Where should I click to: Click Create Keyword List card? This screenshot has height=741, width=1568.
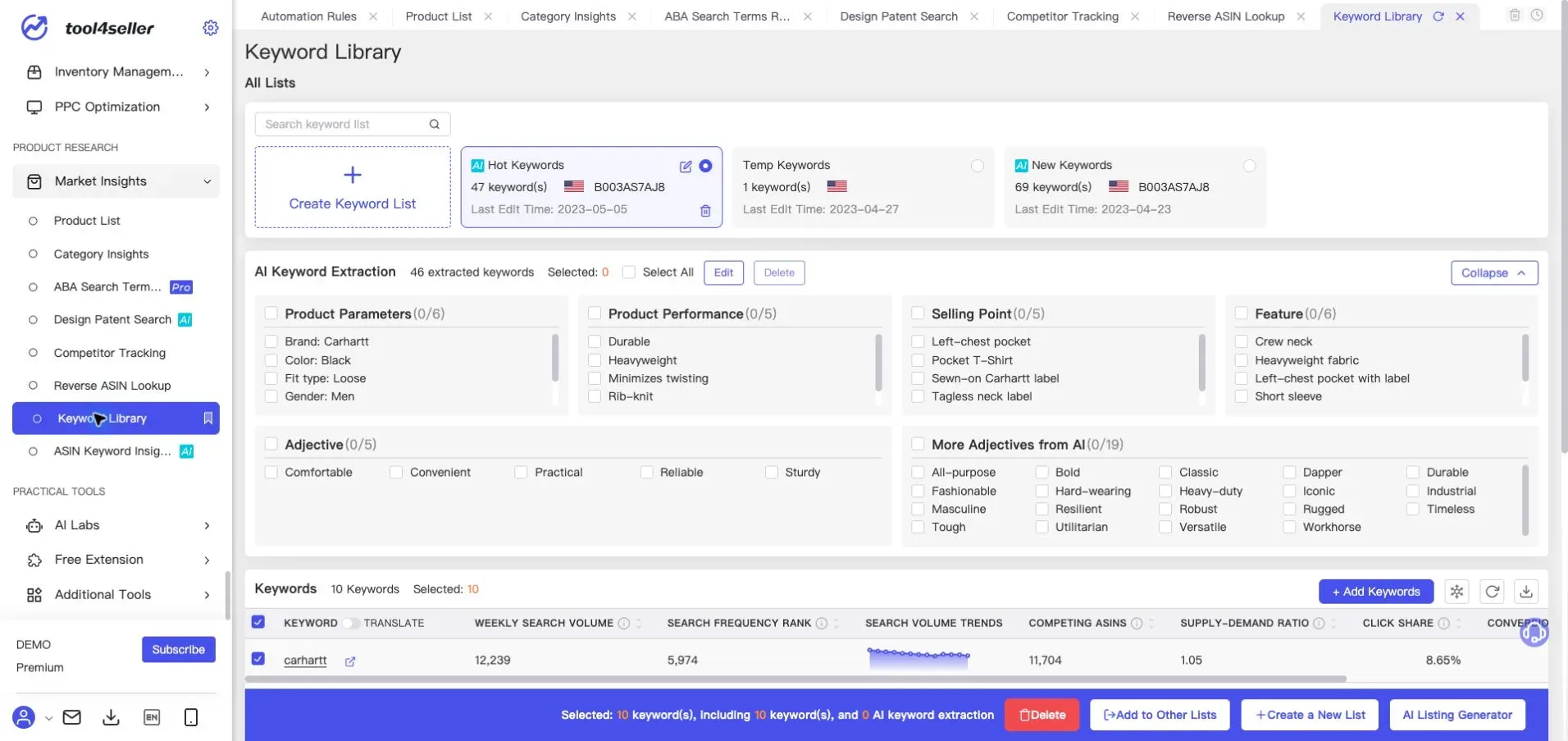(353, 187)
